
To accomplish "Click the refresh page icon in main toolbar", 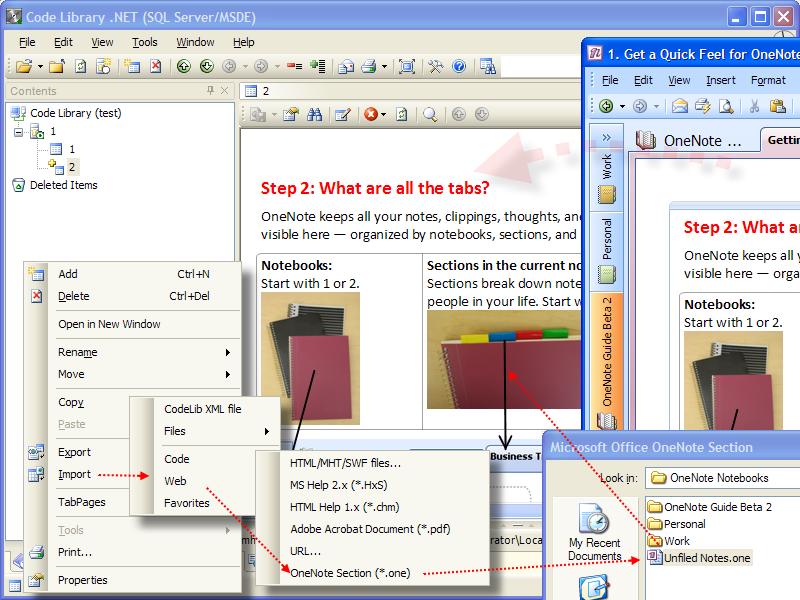I will point(80,66).
